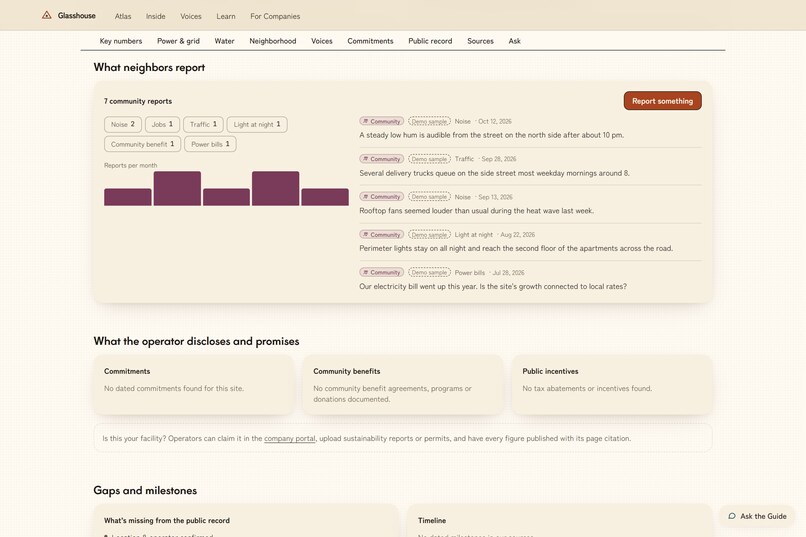Image resolution: width=806 pixels, height=537 pixels.
Task: Select the Sources tab
Action: pyautogui.click(x=480, y=41)
